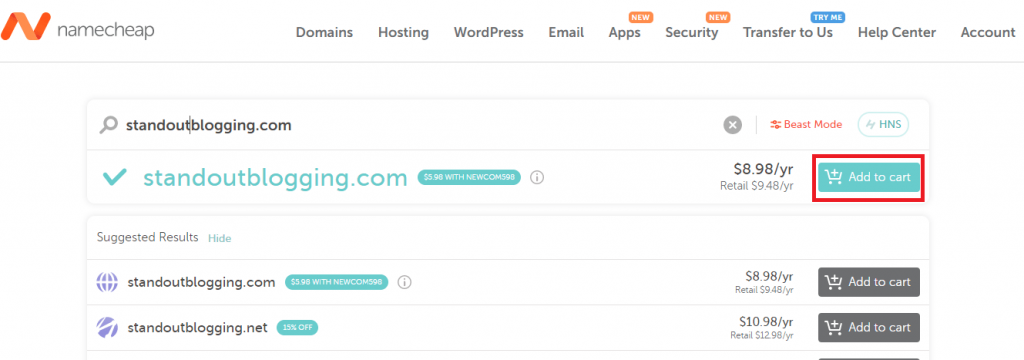1024x360 pixels.
Task: Click $5.98 WITH NEWCOM598 badge in suggested row
Action: [x=336, y=282]
